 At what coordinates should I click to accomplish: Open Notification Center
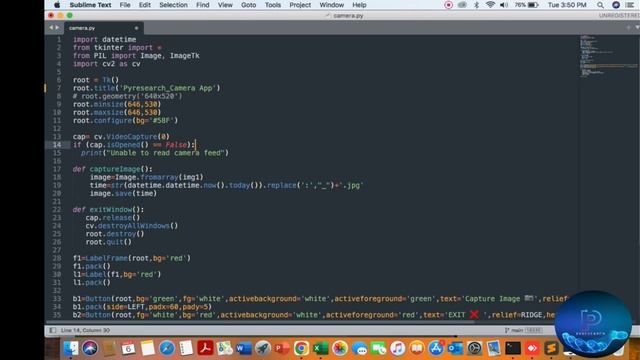tap(630, 5)
